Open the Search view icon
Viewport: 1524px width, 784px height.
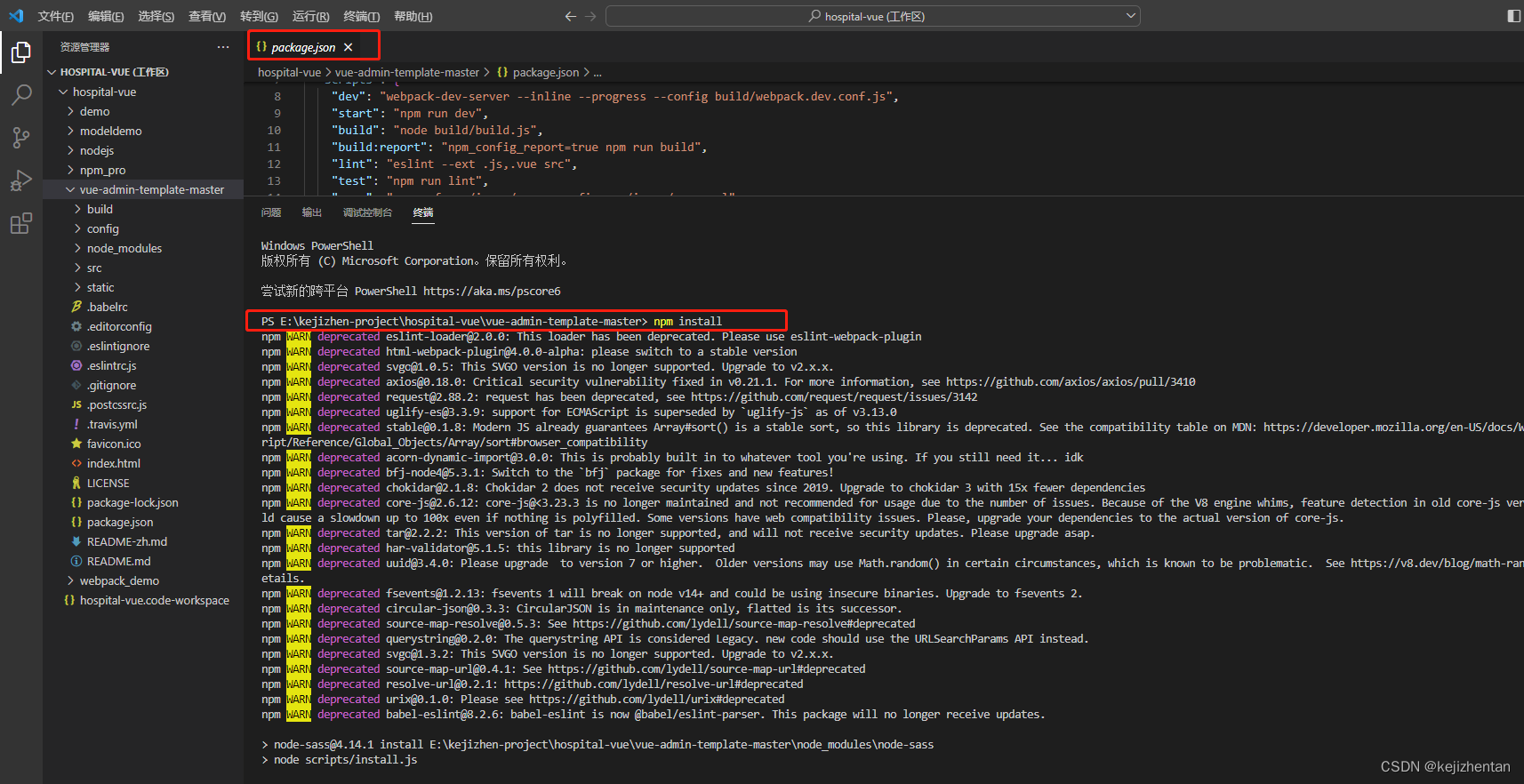click(21, 94)
